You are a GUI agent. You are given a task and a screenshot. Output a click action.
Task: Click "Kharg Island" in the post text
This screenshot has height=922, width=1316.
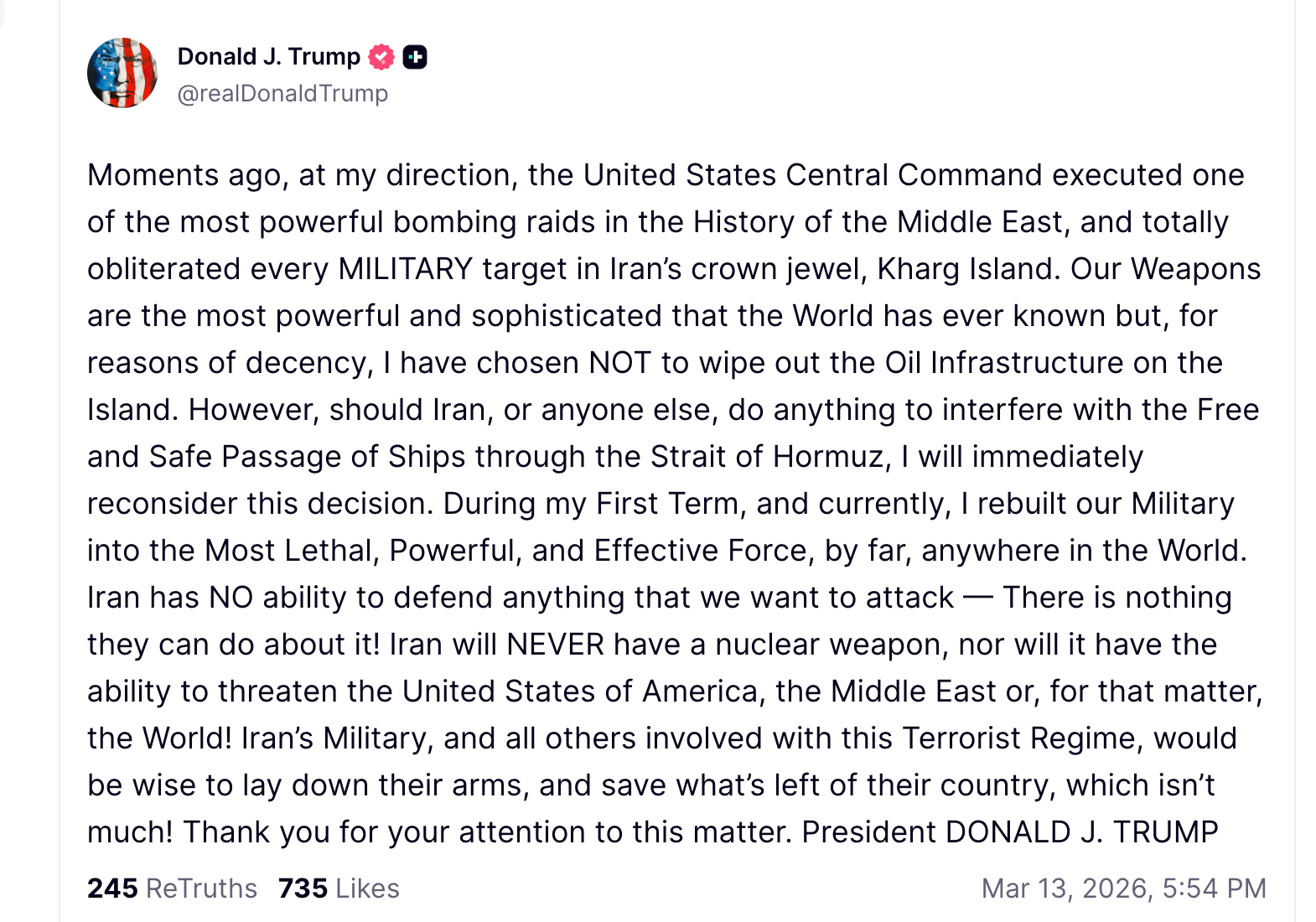pyautogui.click(x=961, y=269)
